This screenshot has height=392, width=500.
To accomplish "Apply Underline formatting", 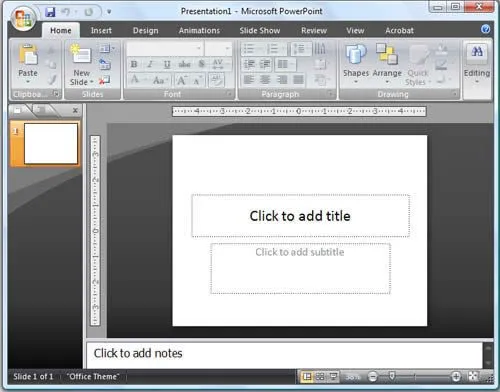I will 167,64.
